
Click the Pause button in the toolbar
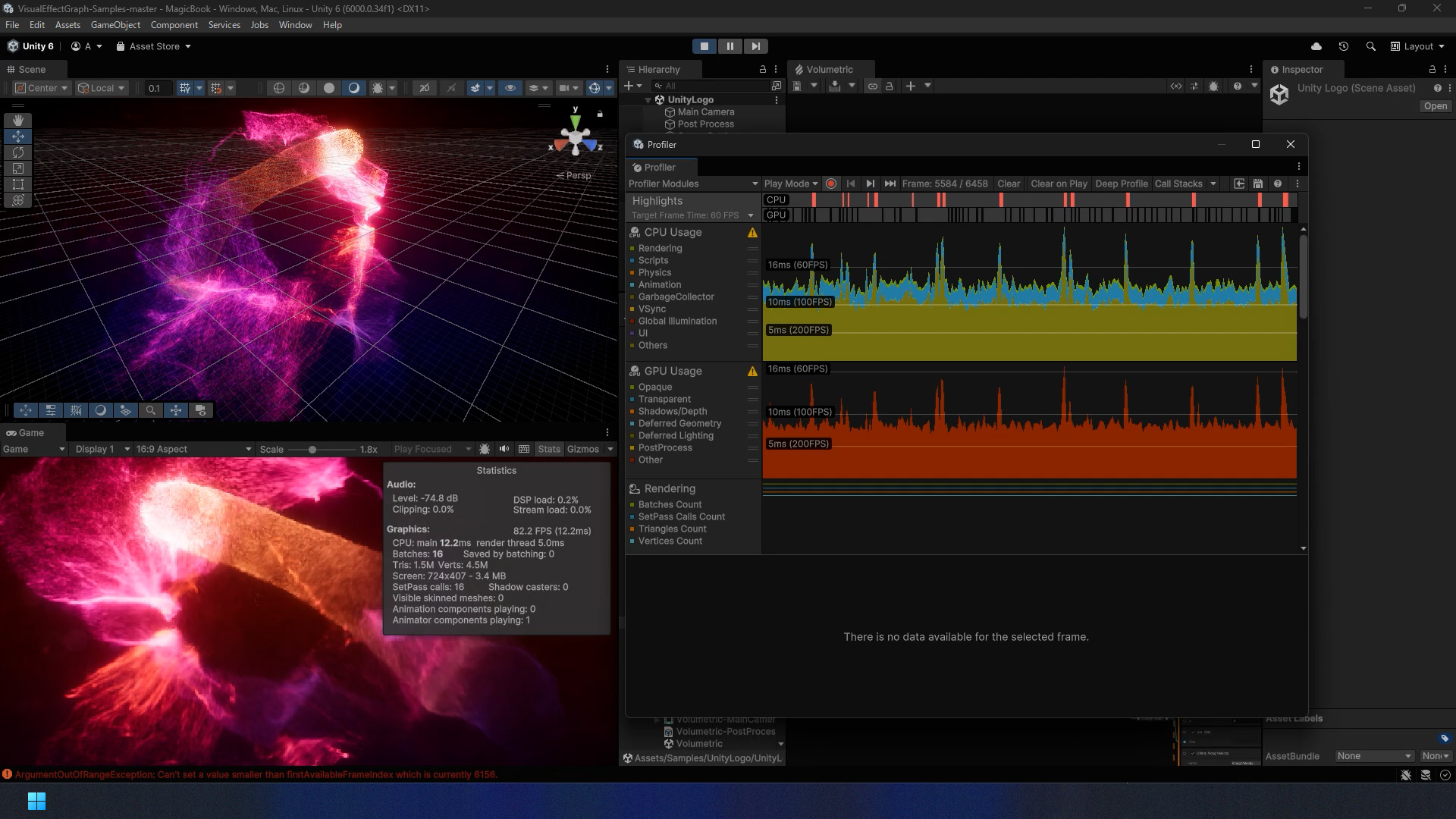coord(730,46)
